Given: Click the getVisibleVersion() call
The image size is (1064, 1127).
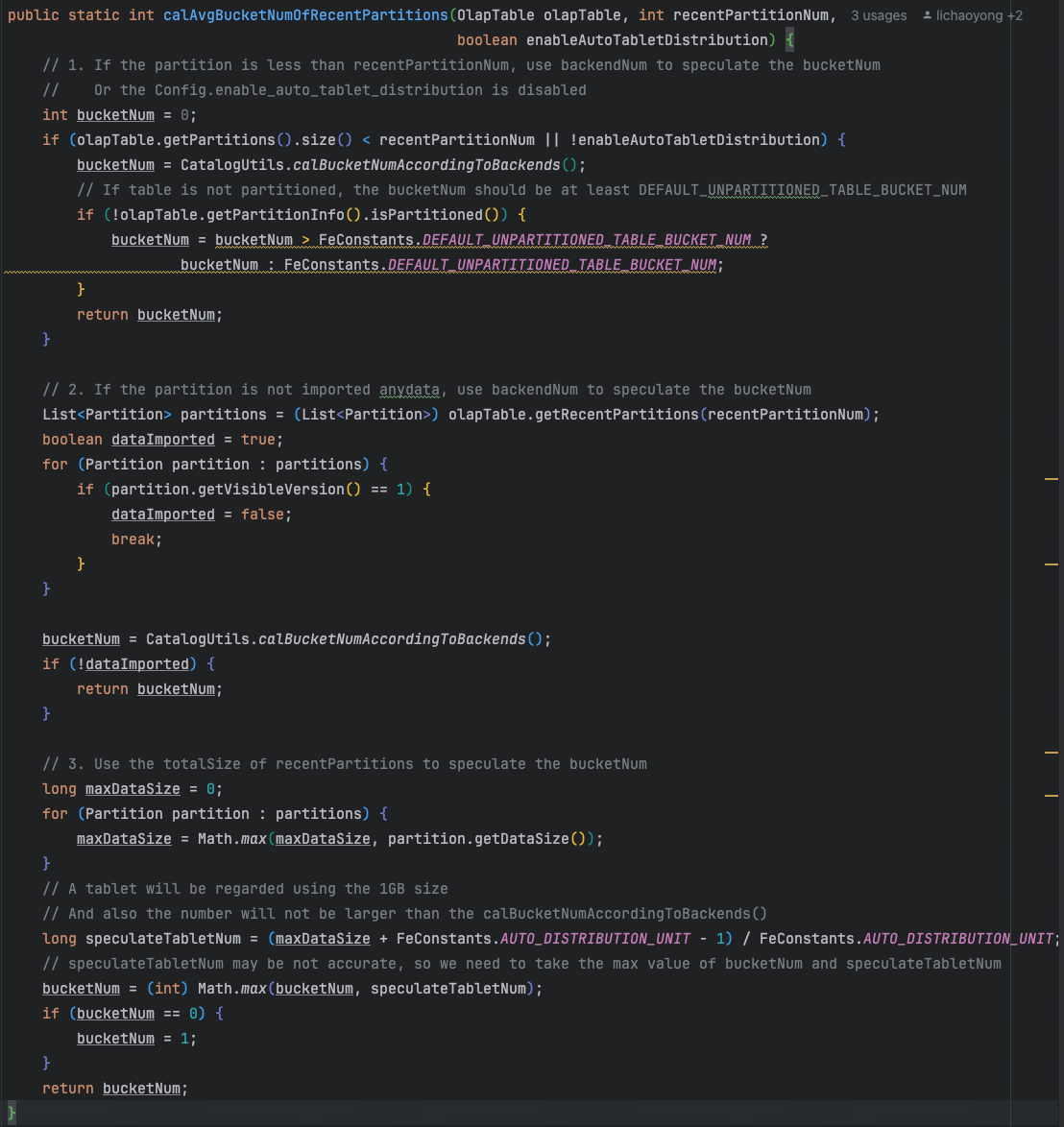Looking at the screenshot, I should coord(279,490).
